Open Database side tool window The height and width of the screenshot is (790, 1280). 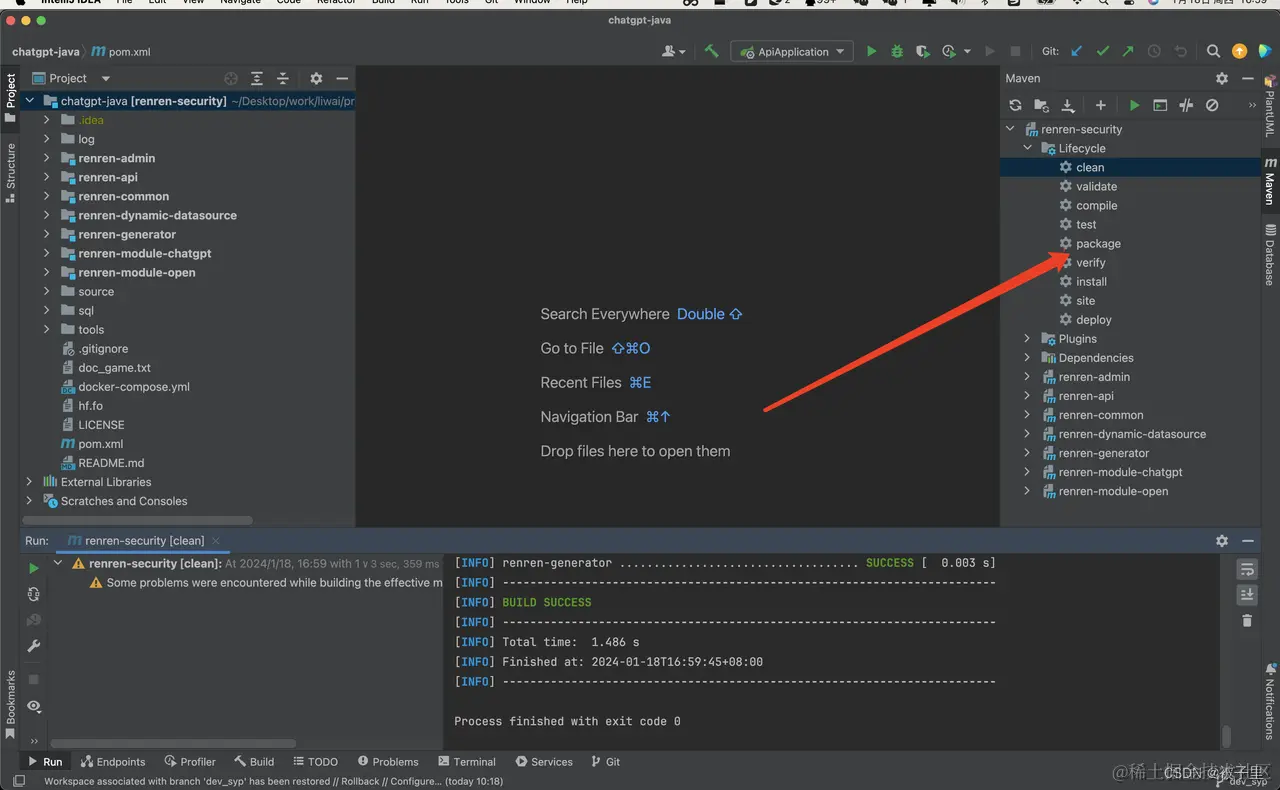click(1270, 255)
